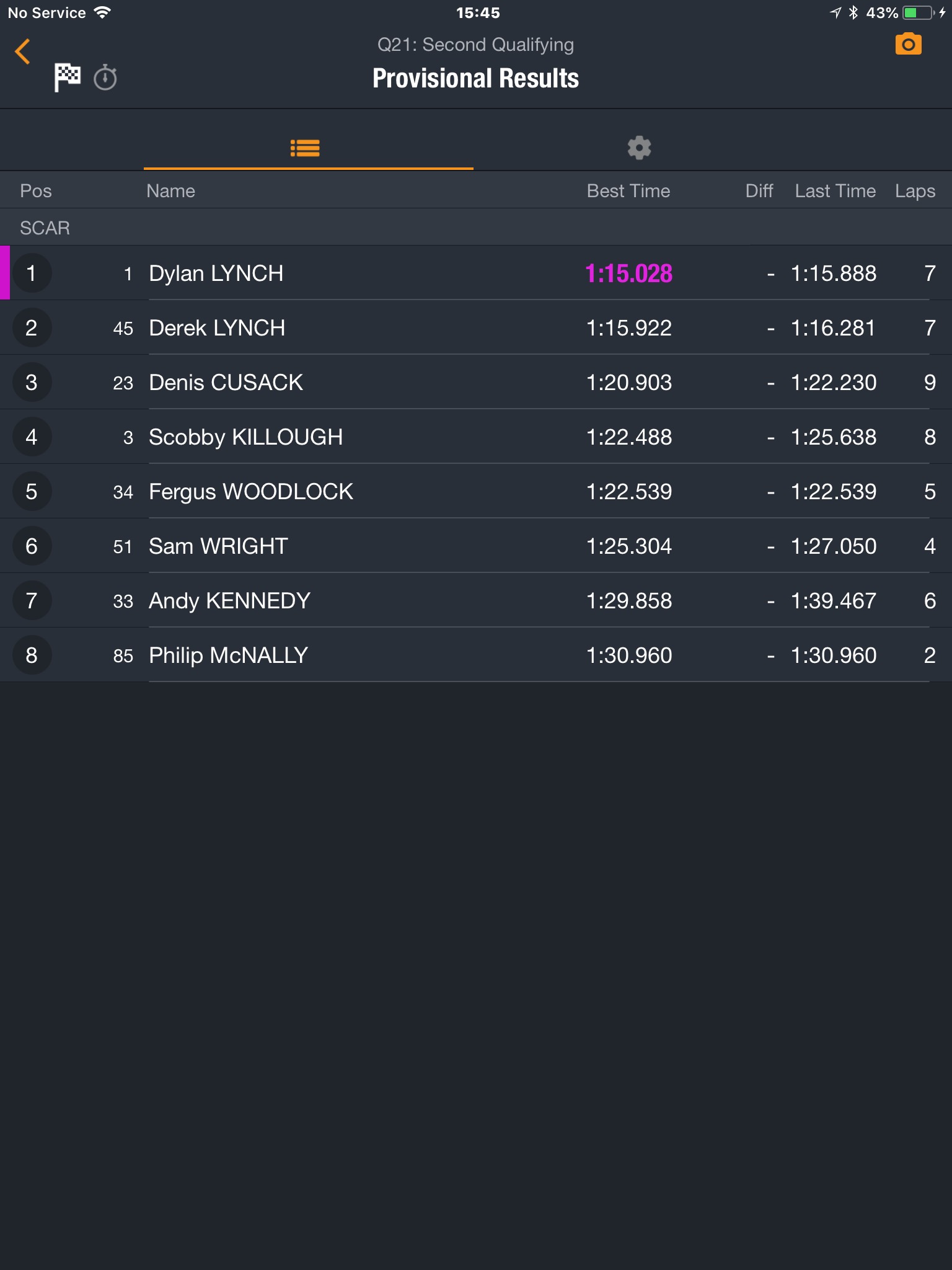Select Fergus WOODLOCK's row
Viewport: 952px width, 1270px height.
point(476,491)
